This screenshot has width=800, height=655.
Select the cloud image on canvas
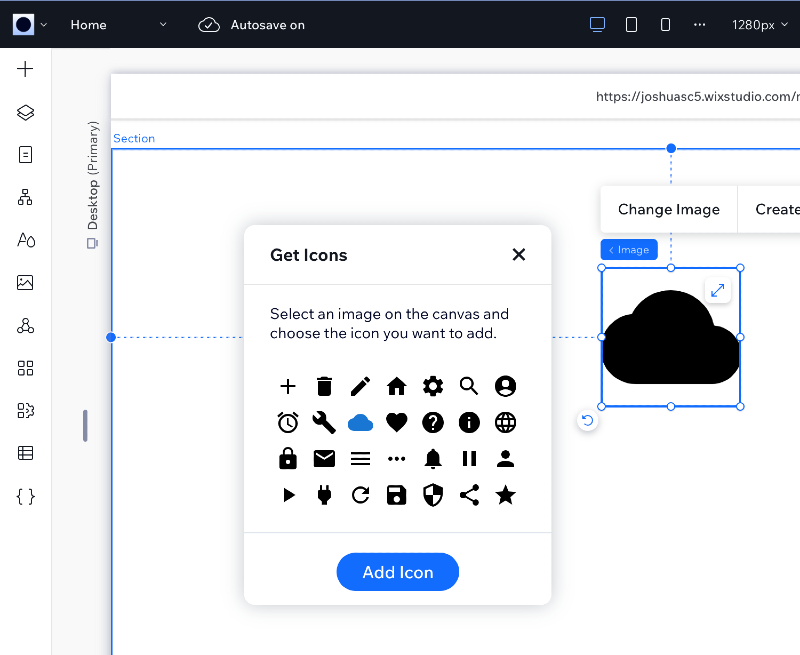pyautogui.click(x=670, y=337)
